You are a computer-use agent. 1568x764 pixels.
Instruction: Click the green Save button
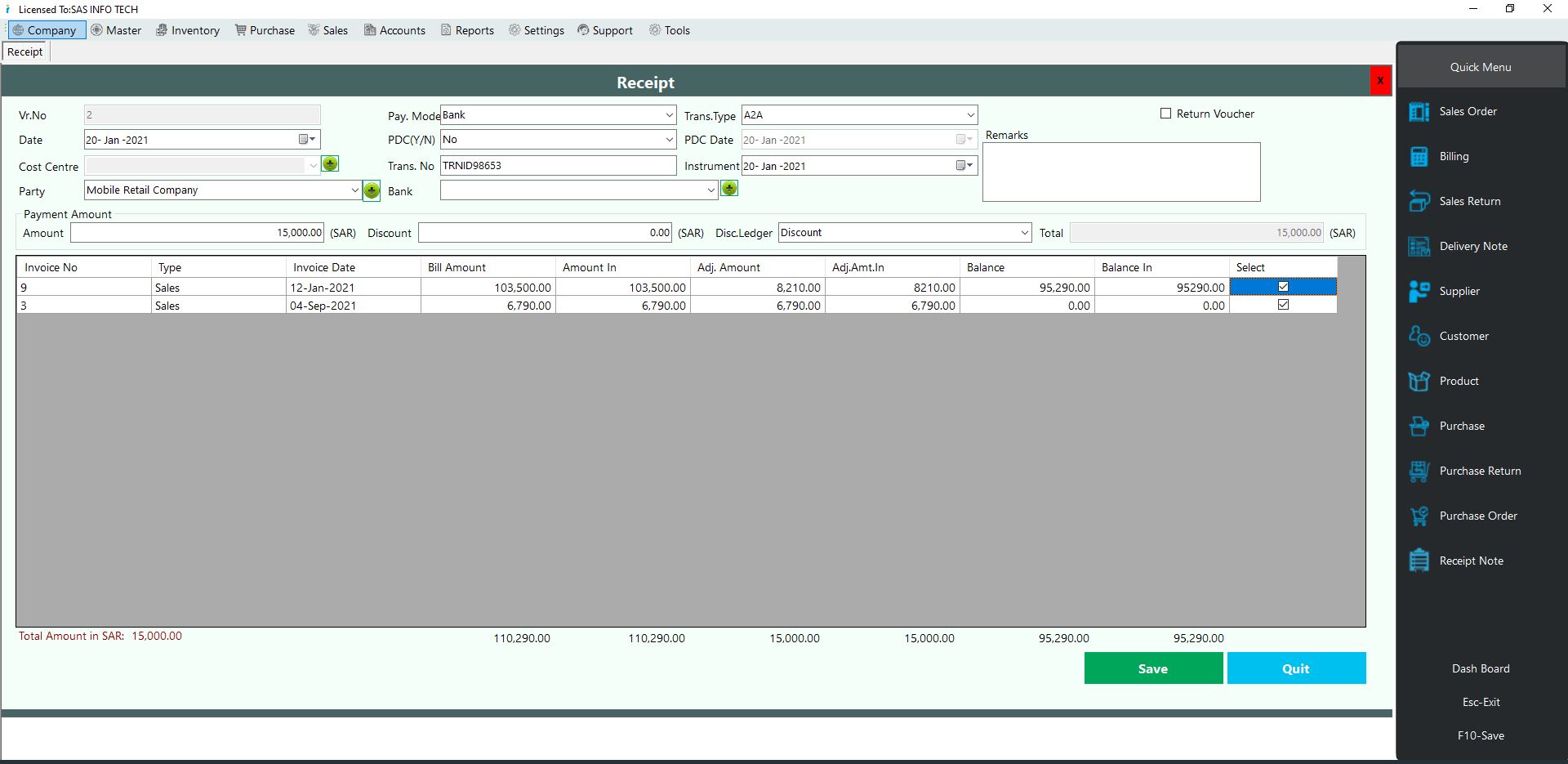[1153, 668]
